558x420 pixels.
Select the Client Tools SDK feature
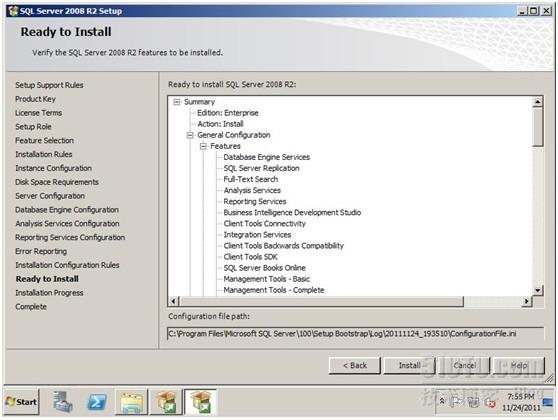pos(251,257)
